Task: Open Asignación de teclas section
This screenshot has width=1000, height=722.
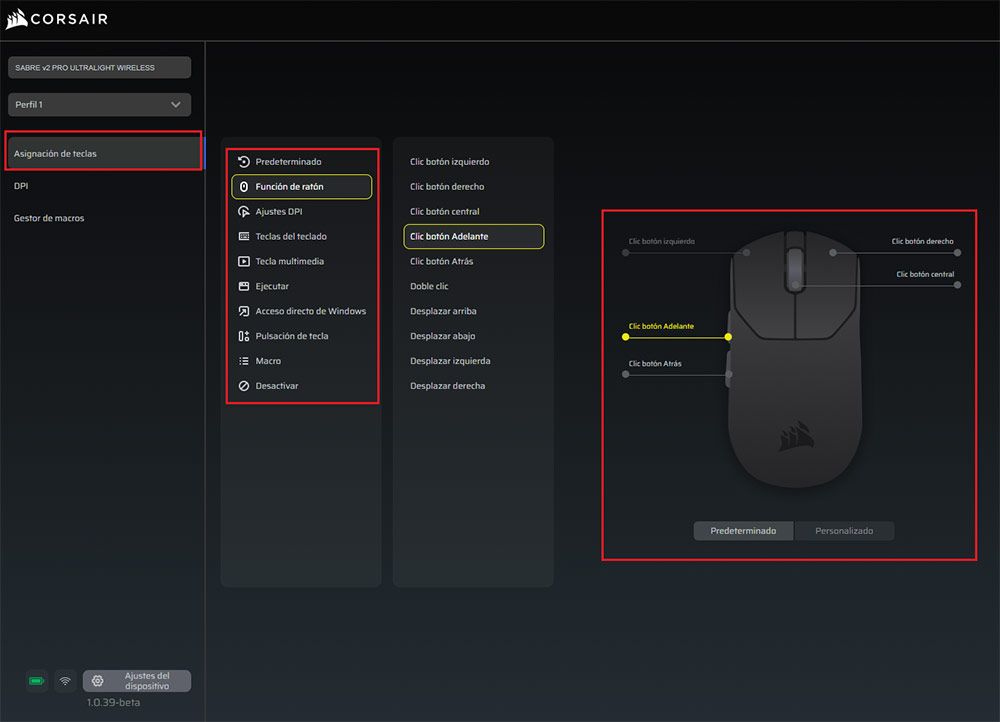Action: click(x=103, y=154)
